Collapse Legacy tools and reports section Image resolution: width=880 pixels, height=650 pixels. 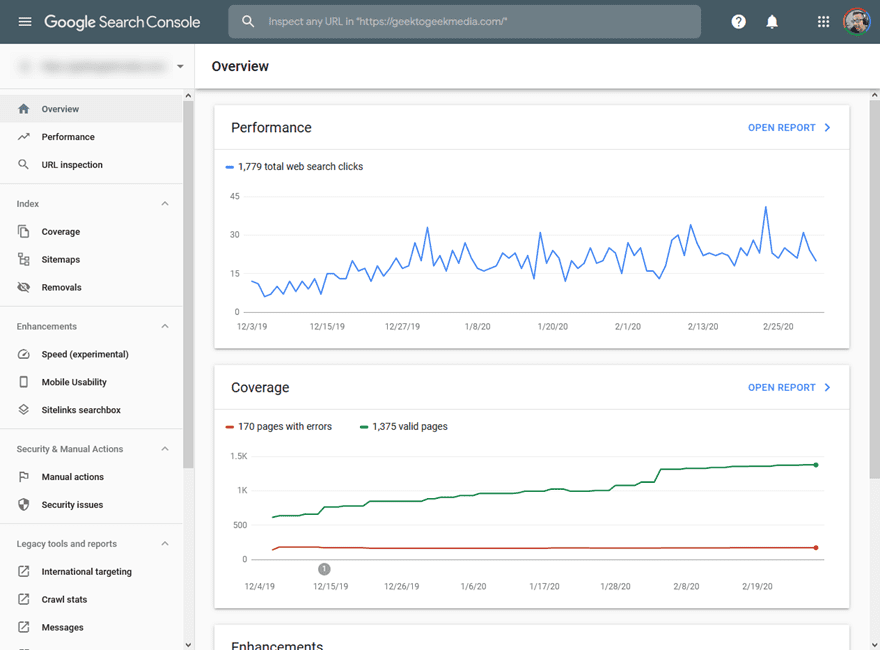tap(165, 544)
